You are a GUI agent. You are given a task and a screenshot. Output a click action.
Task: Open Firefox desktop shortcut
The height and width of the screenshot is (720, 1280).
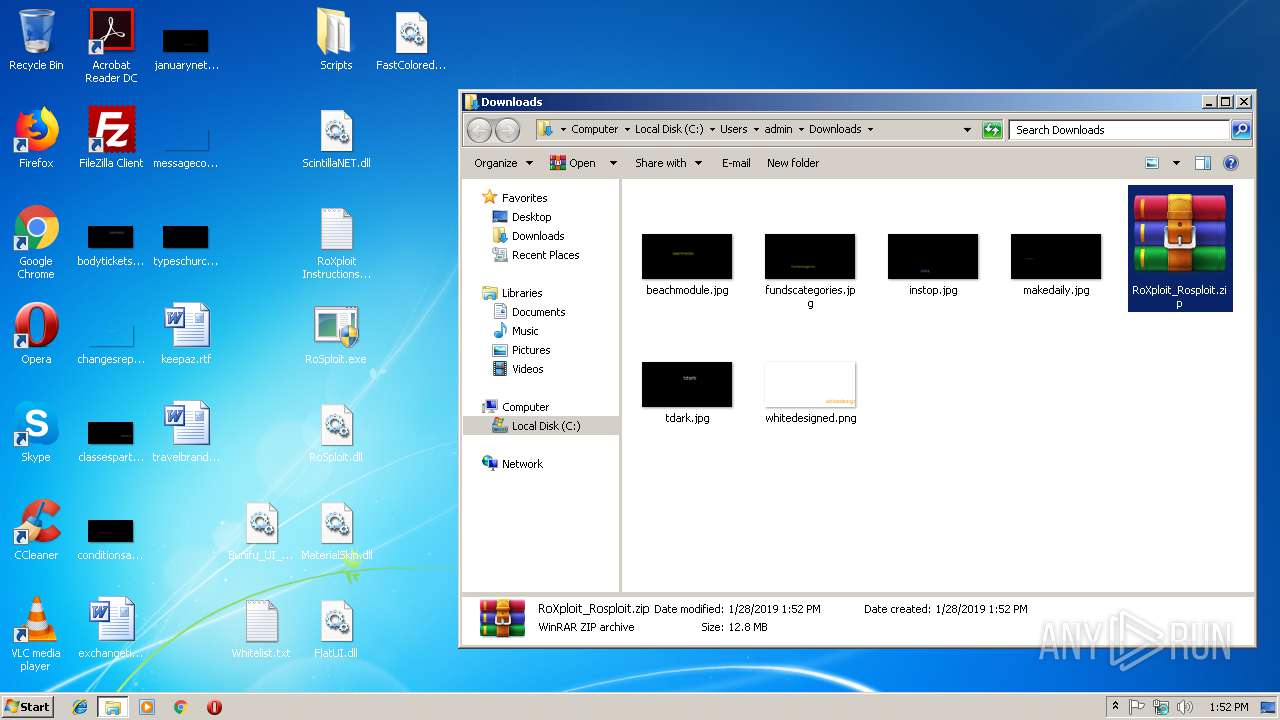(x=36, y=138)
